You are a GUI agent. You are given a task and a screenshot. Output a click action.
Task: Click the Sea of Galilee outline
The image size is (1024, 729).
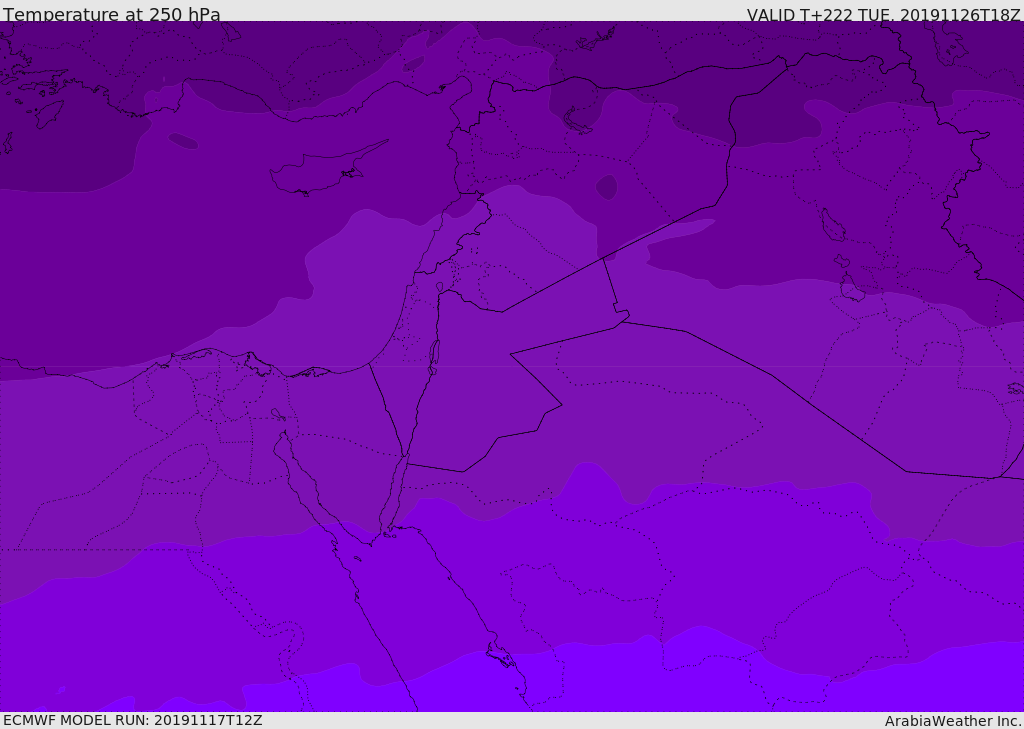[440, 287]
